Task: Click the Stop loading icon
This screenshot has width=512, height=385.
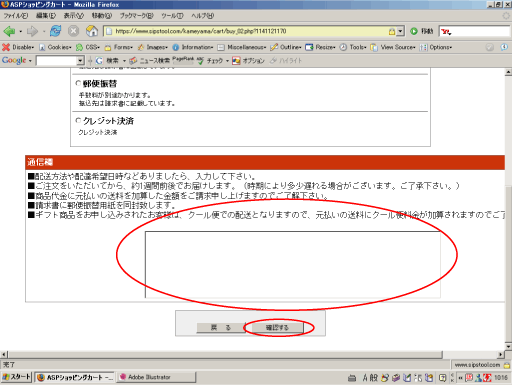Action: click(x=73, y=31)
